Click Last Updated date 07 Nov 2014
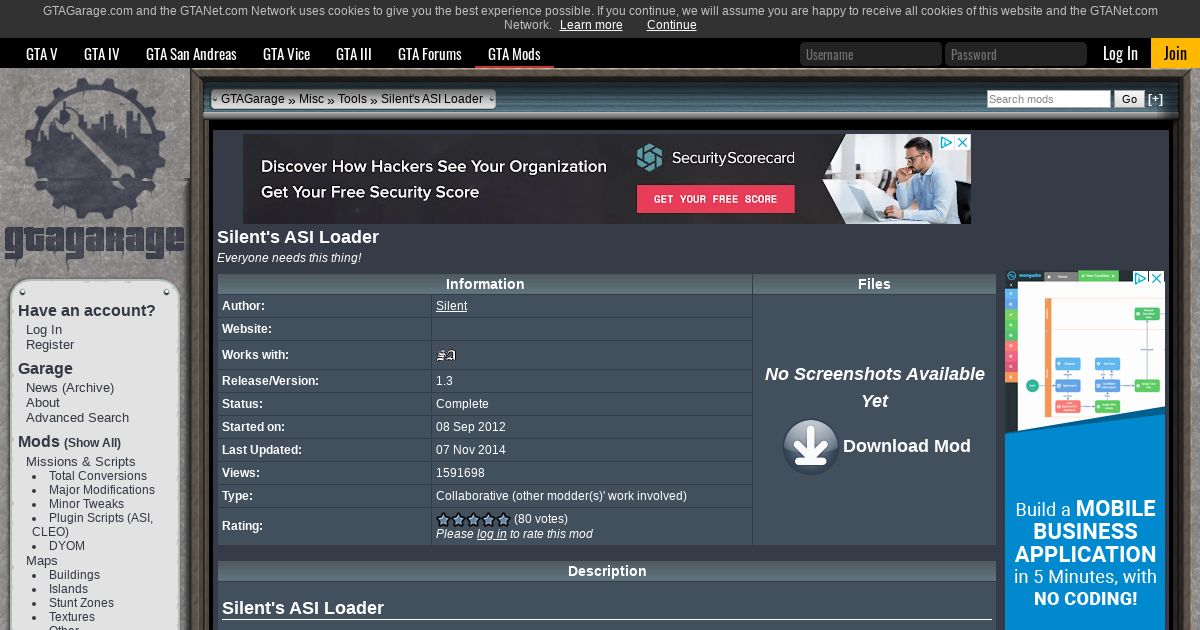The width and height of the screenshot is (1200, 630). [x=471, y=450]
